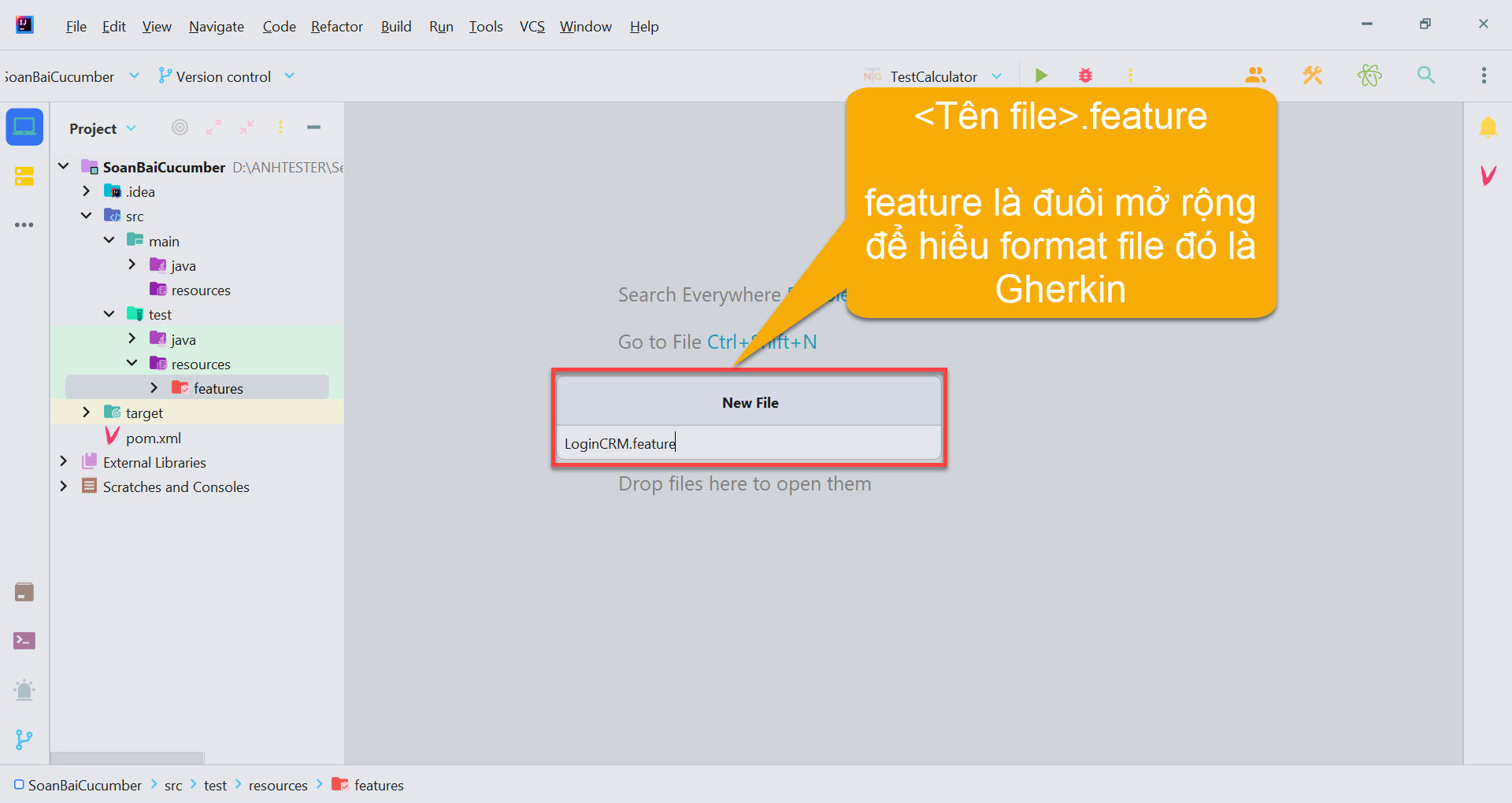Click resources in the breadcrumb bar
The height and width of the screenshot is (803, 1512).
[x=278, y=785]
